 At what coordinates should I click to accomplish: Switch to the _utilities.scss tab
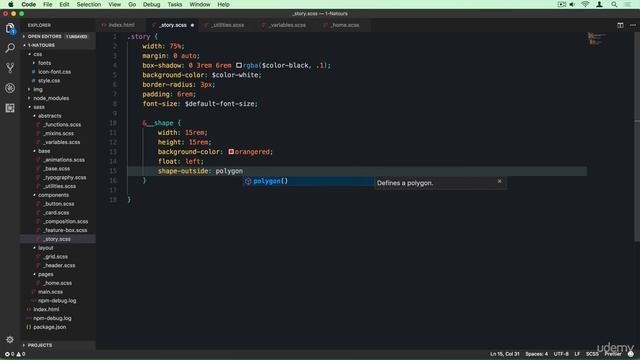point(227,25)
